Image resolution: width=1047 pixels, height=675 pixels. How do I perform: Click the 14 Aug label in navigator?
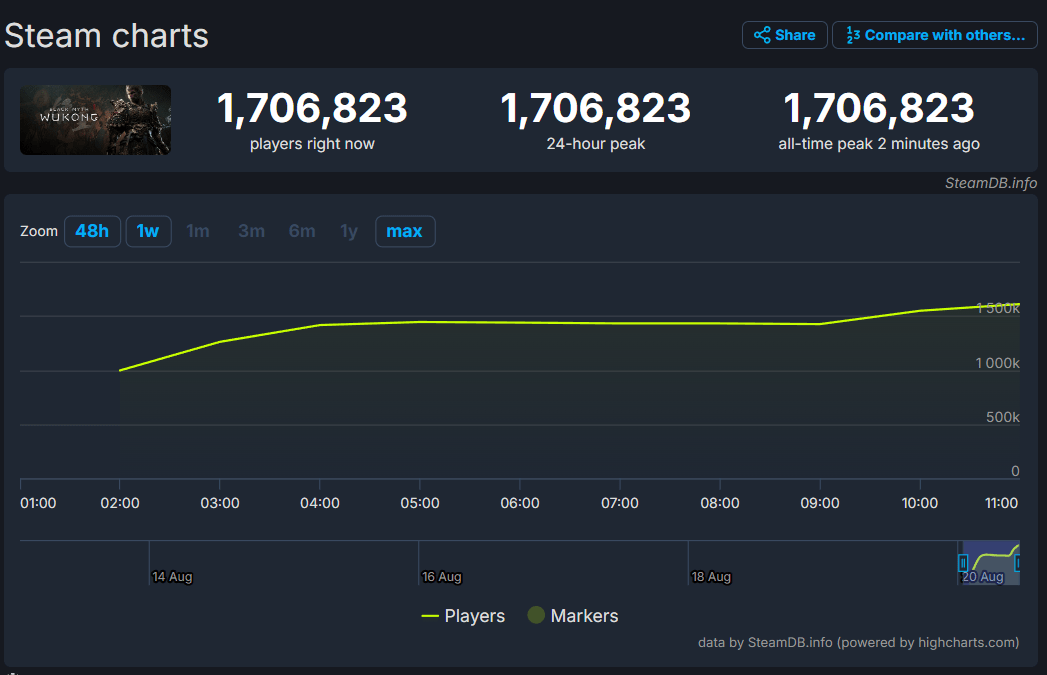[x=172, y=576]
